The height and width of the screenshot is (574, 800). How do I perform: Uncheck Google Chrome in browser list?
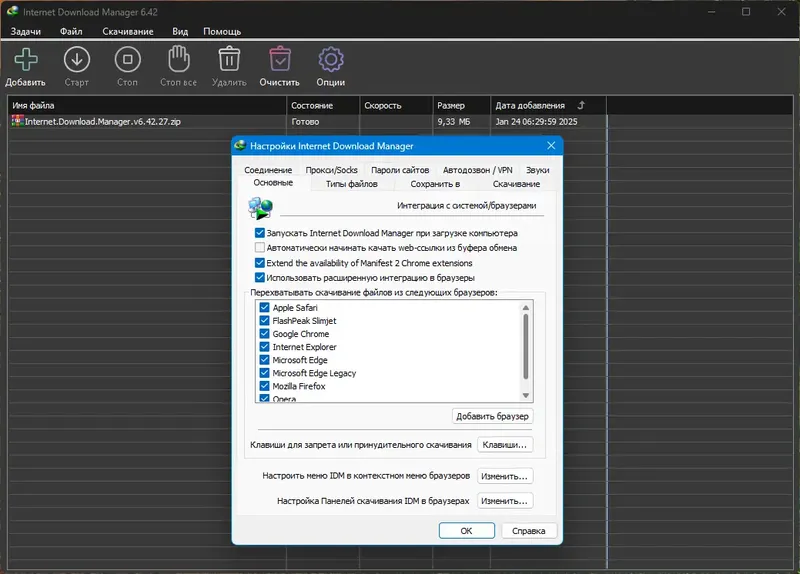(x=264, y=334)
